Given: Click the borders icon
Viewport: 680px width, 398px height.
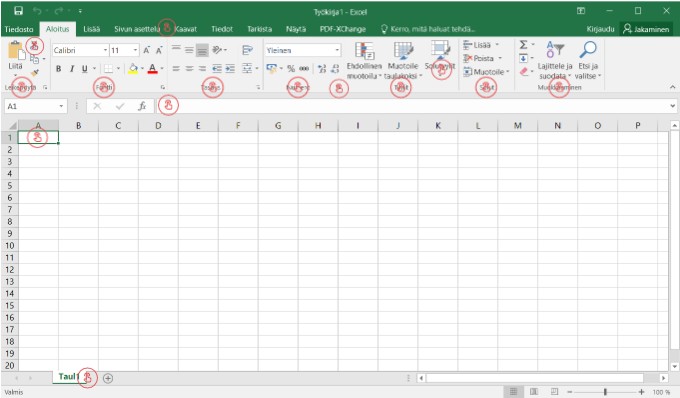Looking at the screenshot, I should (108, 69).
